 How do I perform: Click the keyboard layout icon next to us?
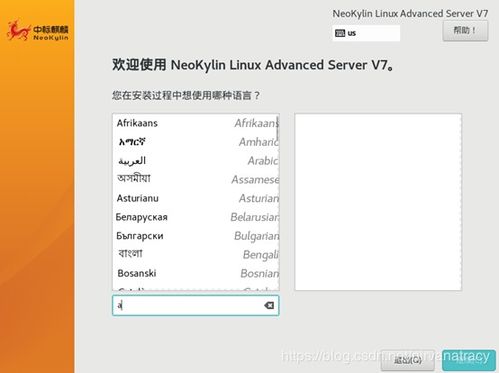coord(340,33)
